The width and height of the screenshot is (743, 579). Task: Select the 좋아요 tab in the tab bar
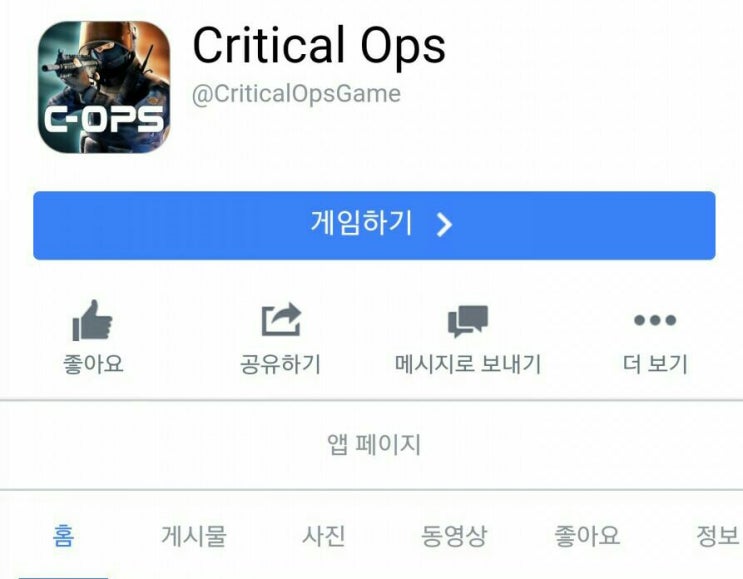587,536
